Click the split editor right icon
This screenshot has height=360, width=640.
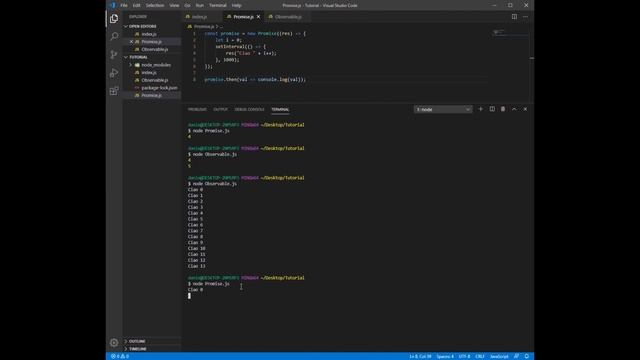[x=514, y=17]
